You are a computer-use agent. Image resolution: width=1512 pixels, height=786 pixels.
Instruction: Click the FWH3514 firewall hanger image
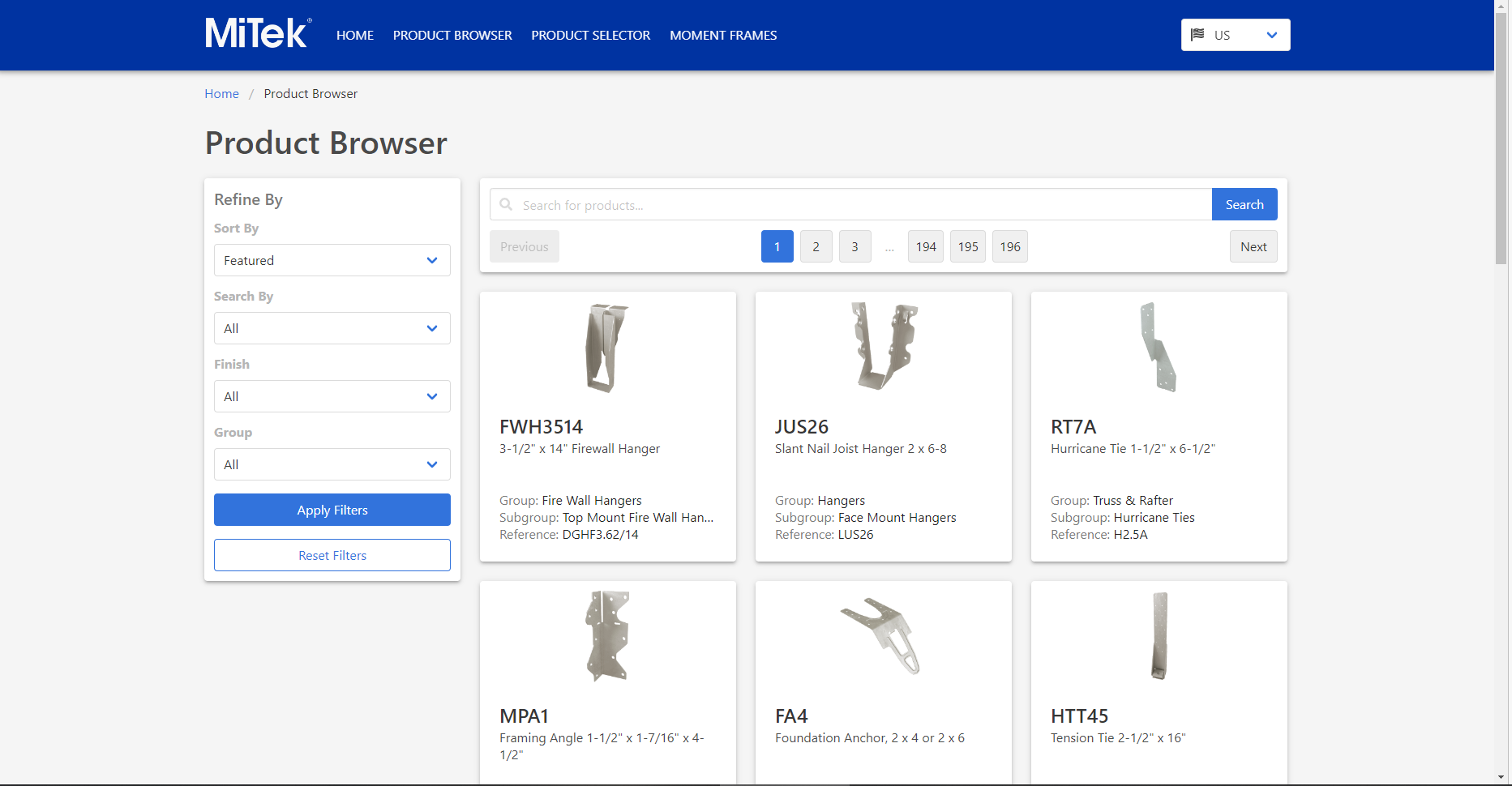point(607,348)
